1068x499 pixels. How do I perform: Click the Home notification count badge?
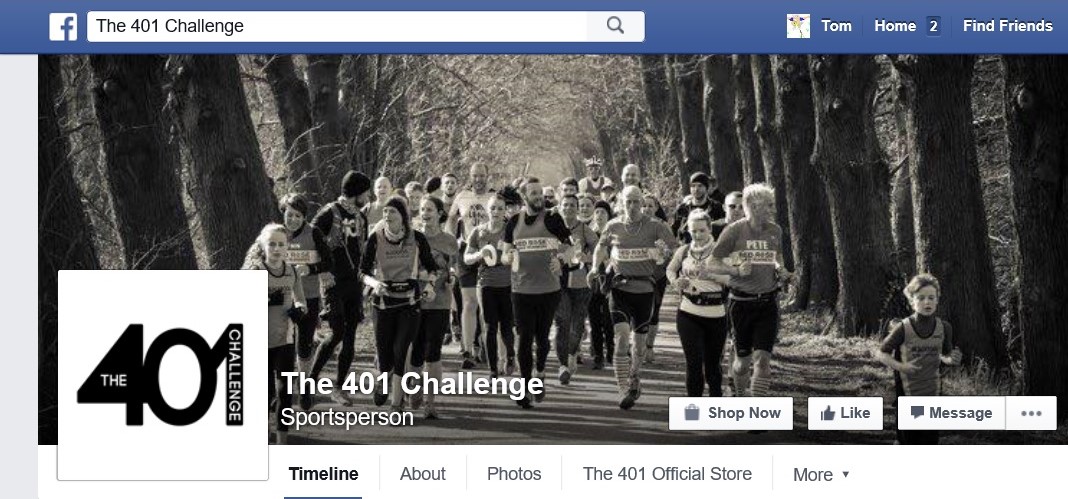[x=933, y=27]
